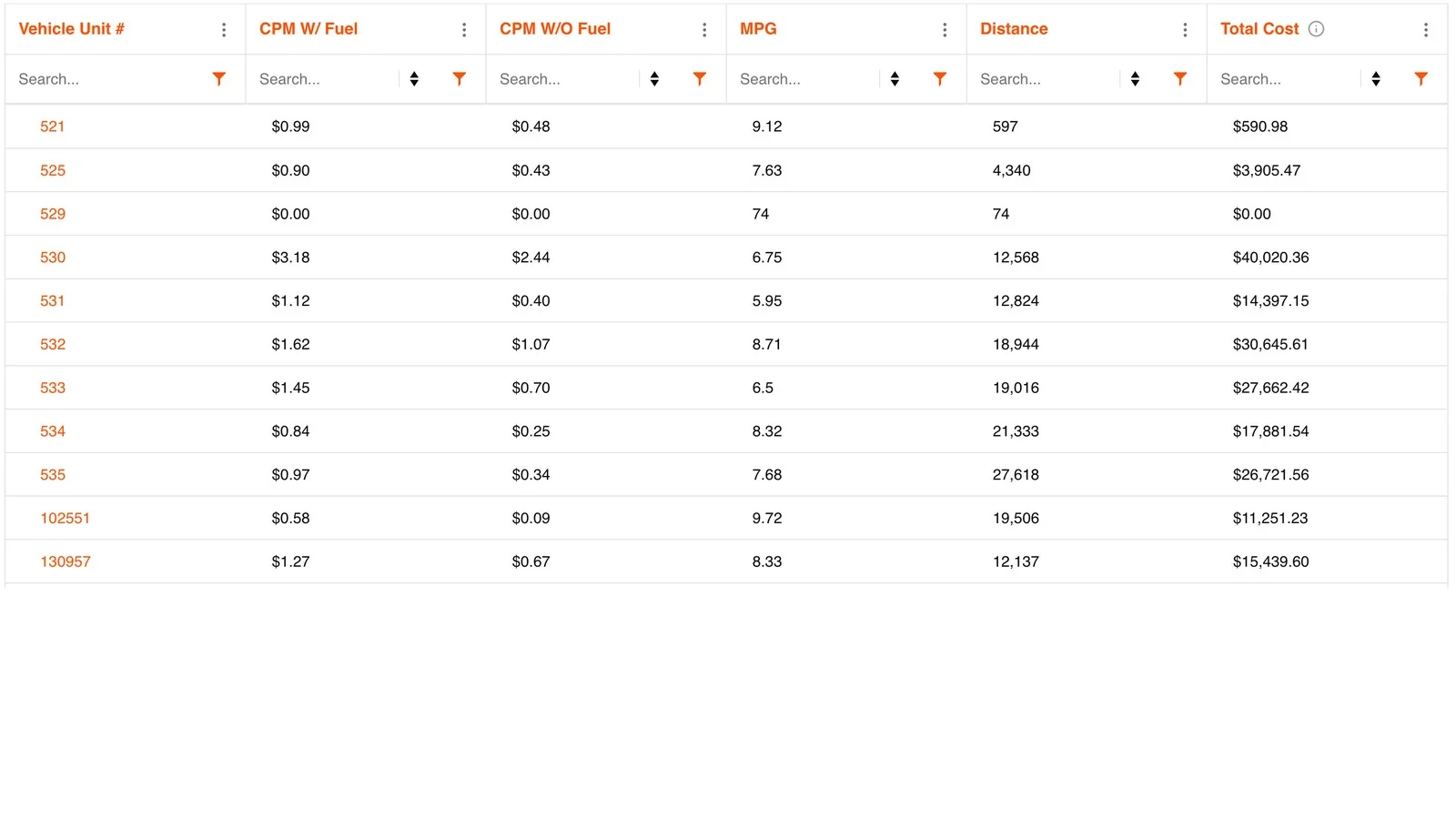
Task: Open vehicle unit 525 link
Action: click(x=53, y=170)
